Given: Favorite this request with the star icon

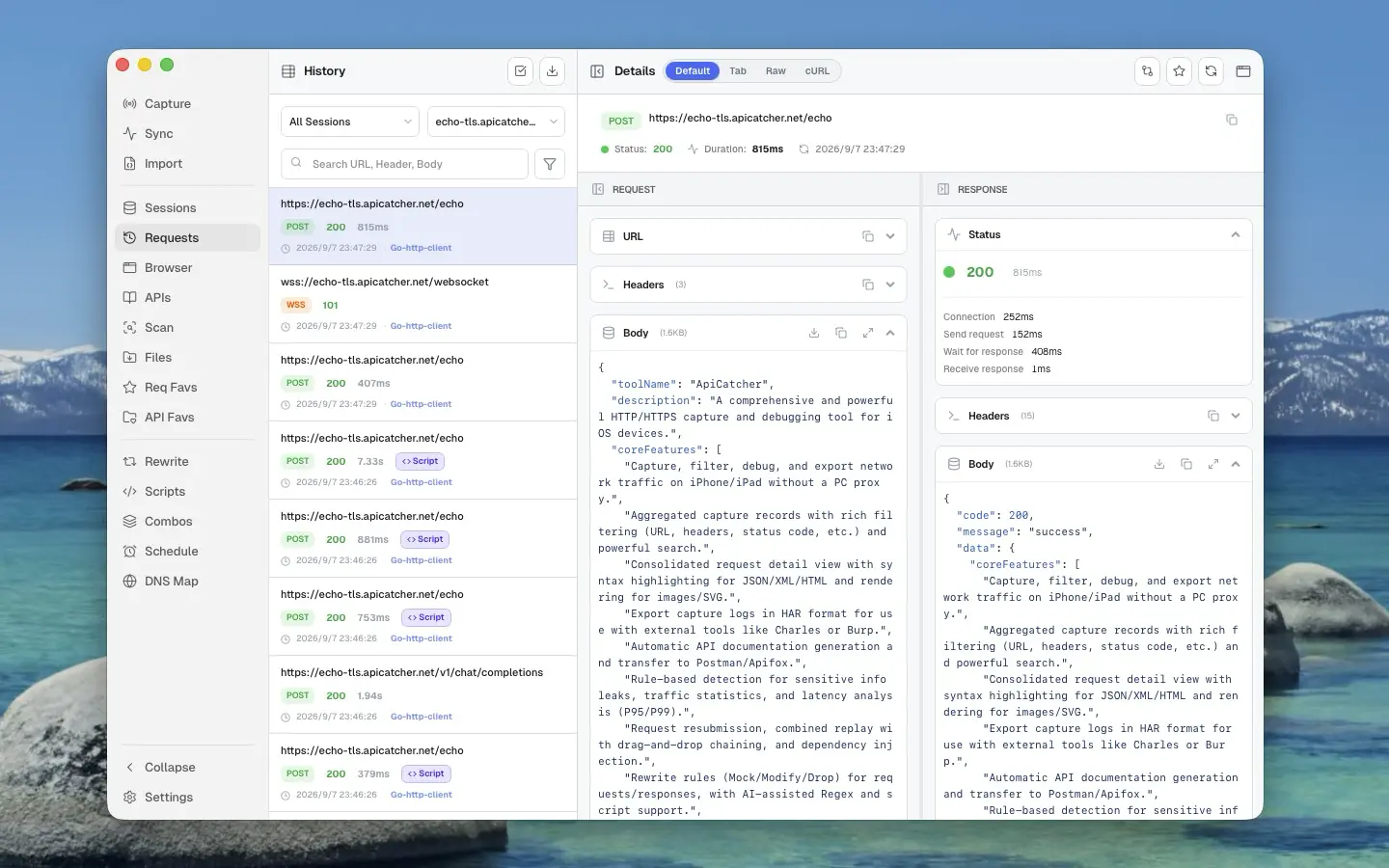Looking at the screenshot, I should tap(1179, 71).
